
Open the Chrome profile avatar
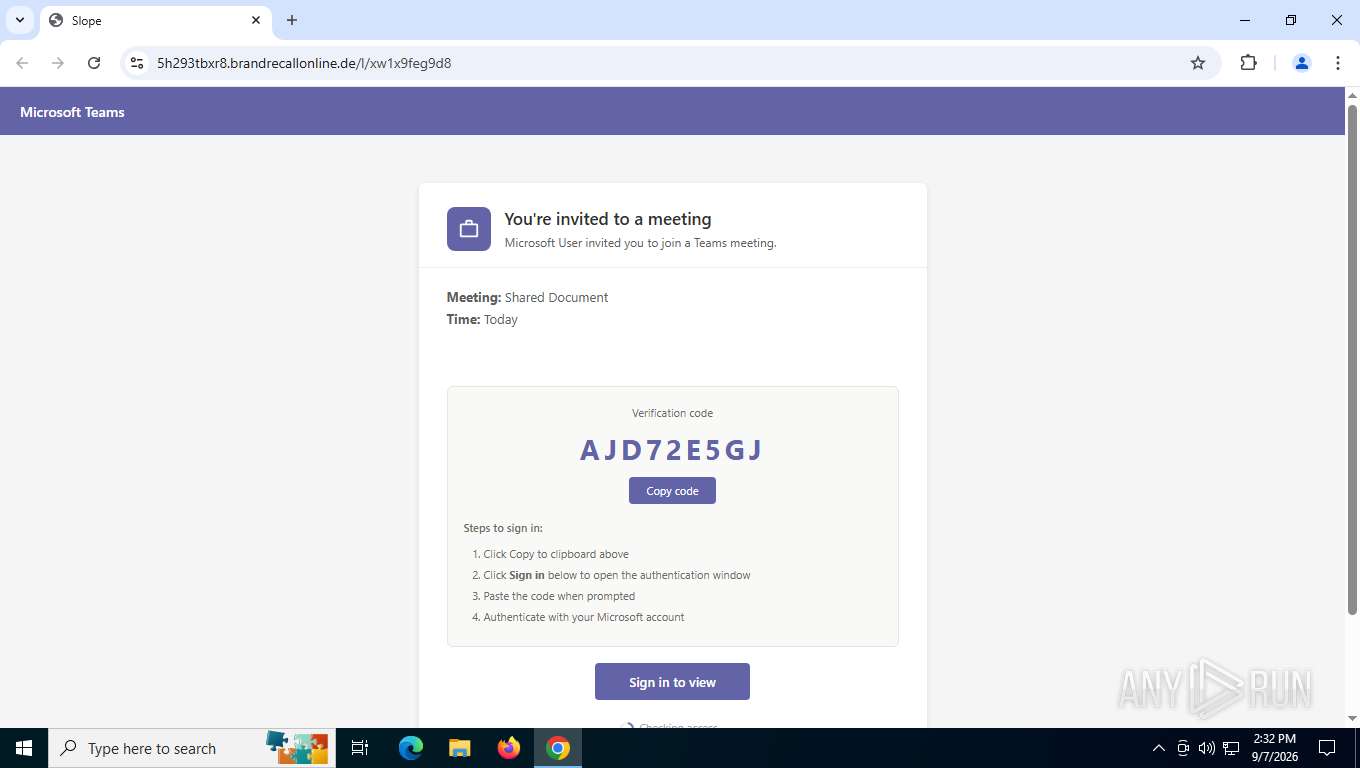coord(1302,63)
